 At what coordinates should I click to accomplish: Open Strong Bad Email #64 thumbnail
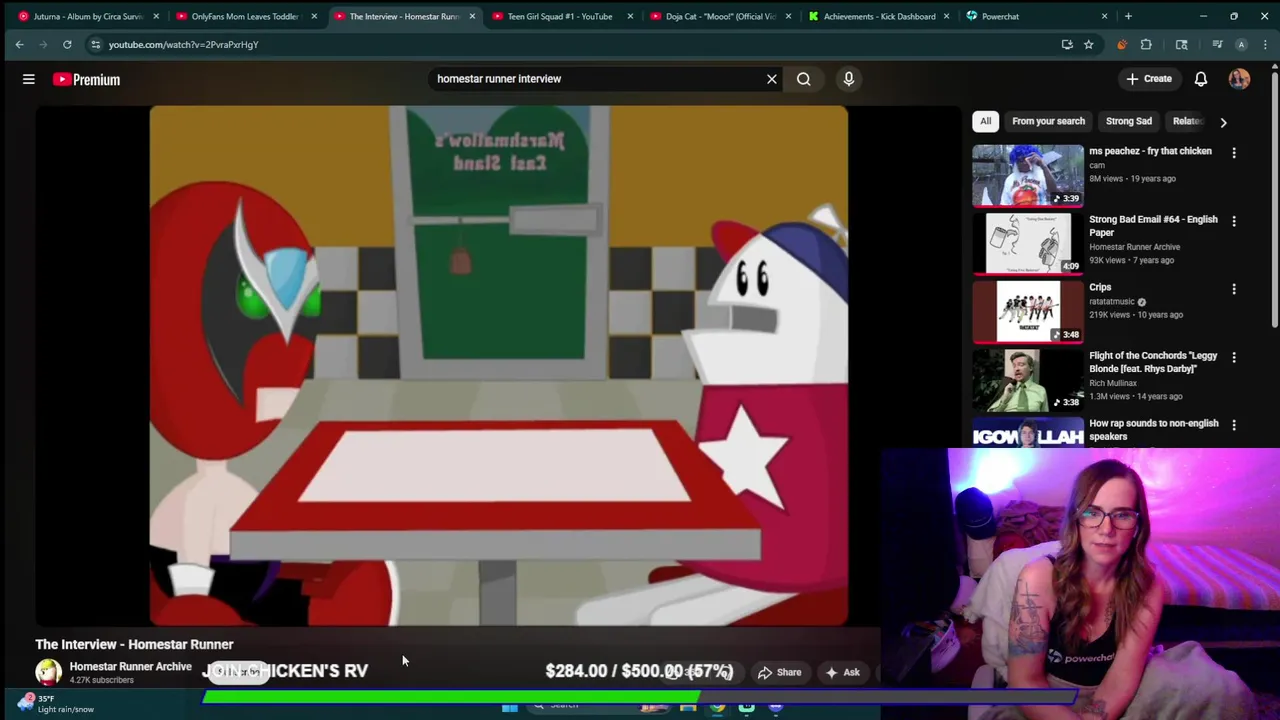coord(1028,243)
